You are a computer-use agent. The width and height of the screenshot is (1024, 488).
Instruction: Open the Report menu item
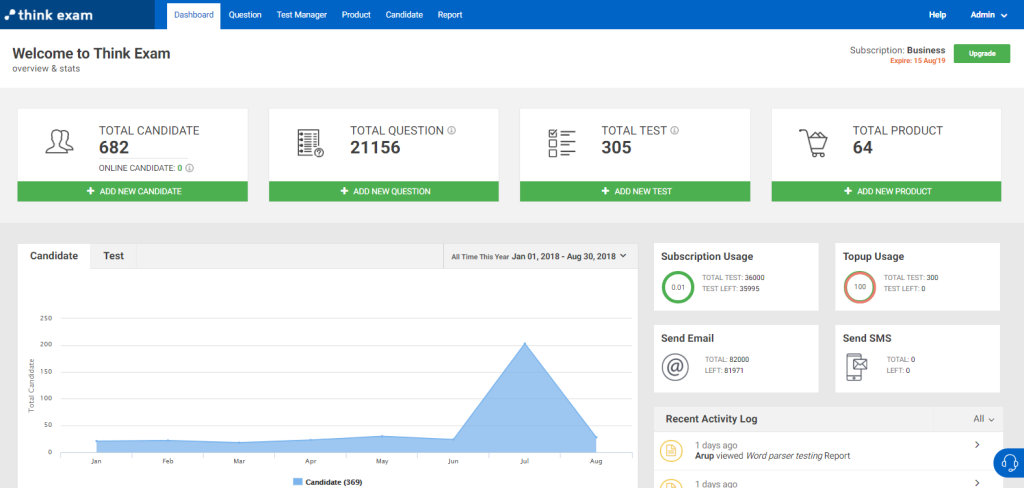[450, 15]
